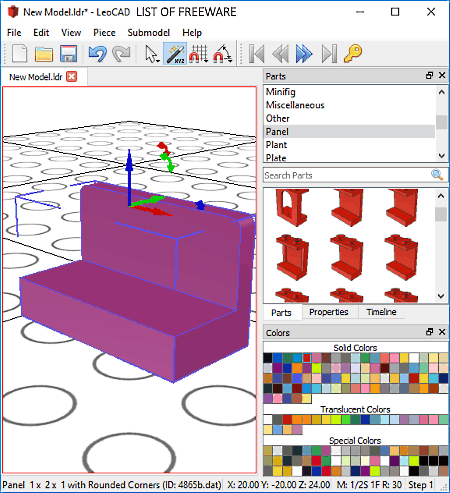Open the Edit menu
Screen dimensions: 450x493
pos(41,33)
